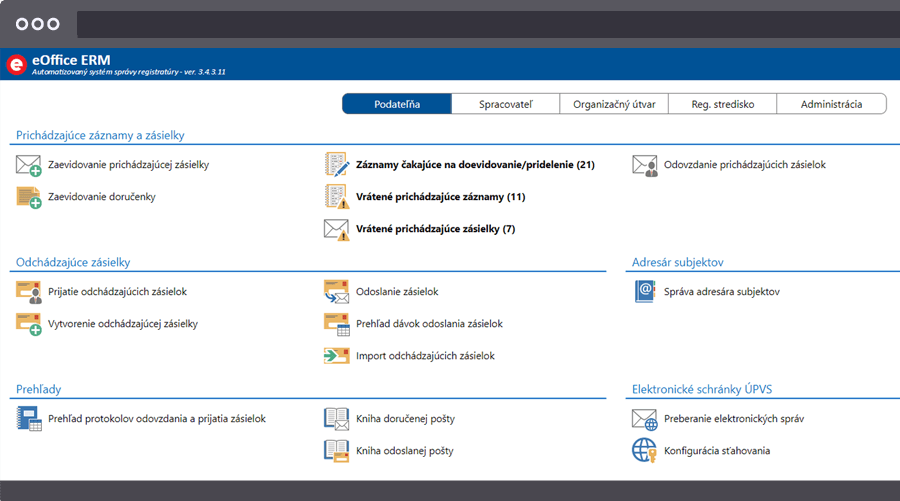Viewport: 900px width, 501px height.
Task: Click the Konfigurácia sťahovania globe-key icon
Action: [644, 450]
